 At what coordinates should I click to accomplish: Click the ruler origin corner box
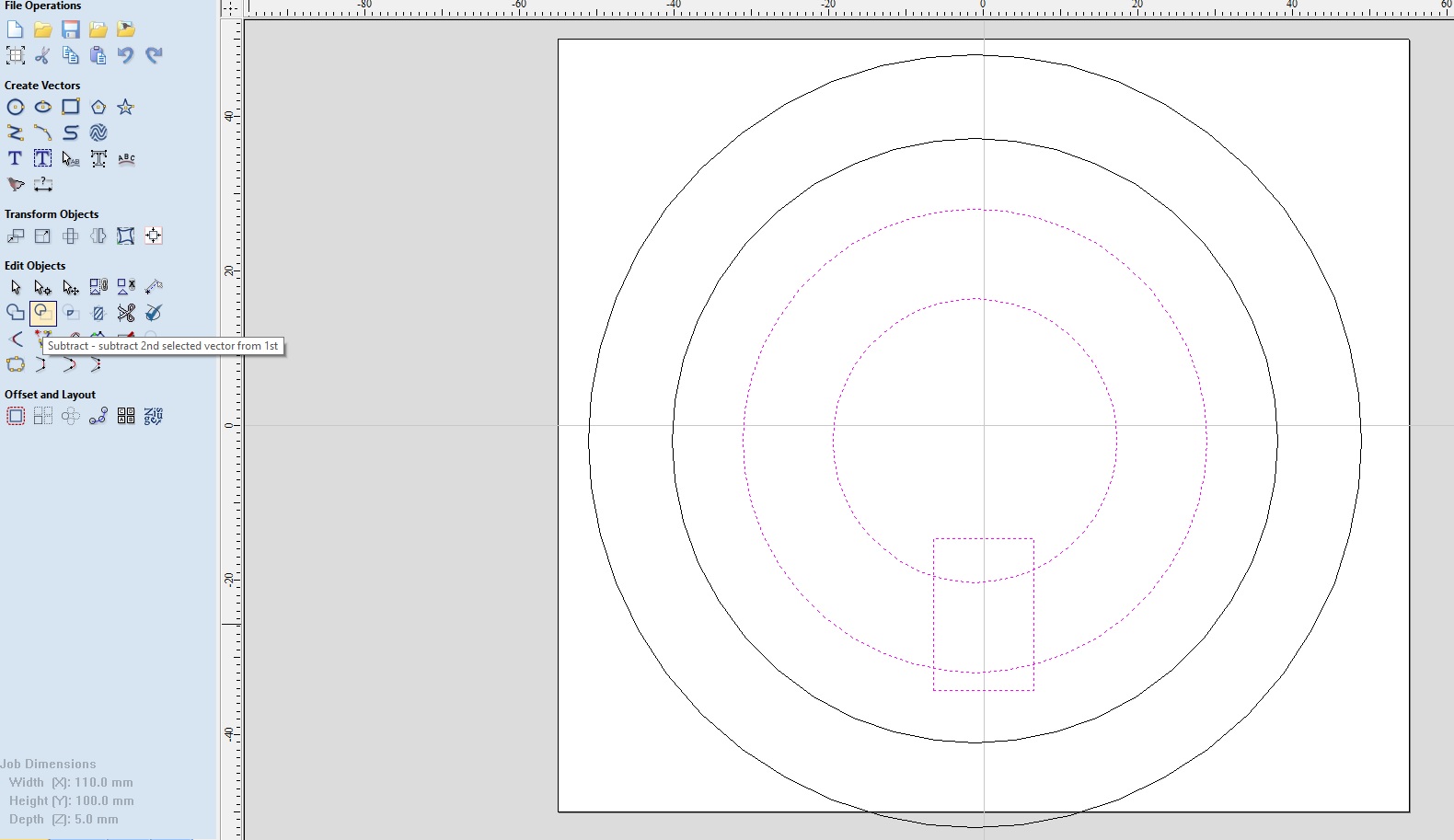click(x=230, y=7)
